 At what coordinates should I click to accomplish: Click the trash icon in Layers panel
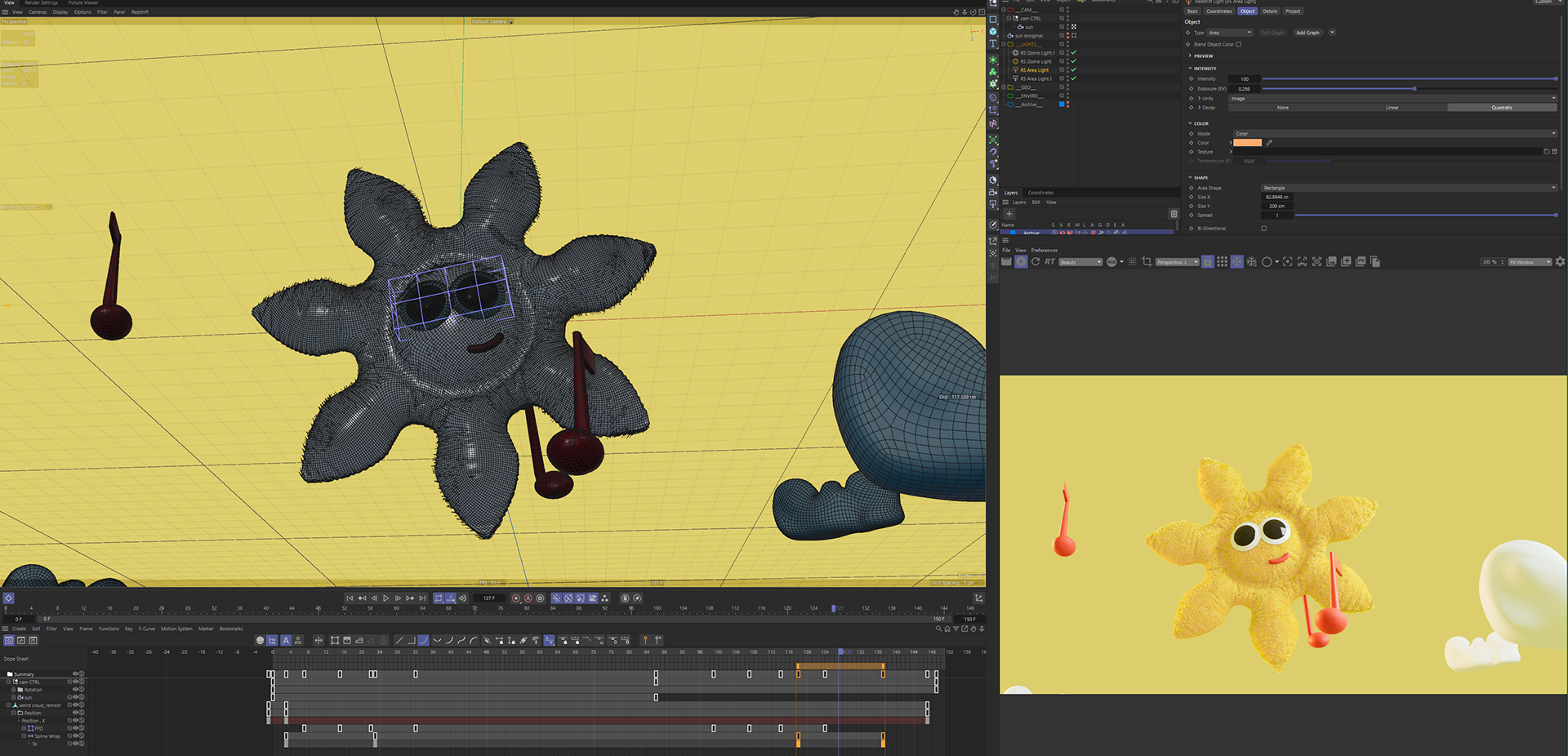coord(1174,214)
